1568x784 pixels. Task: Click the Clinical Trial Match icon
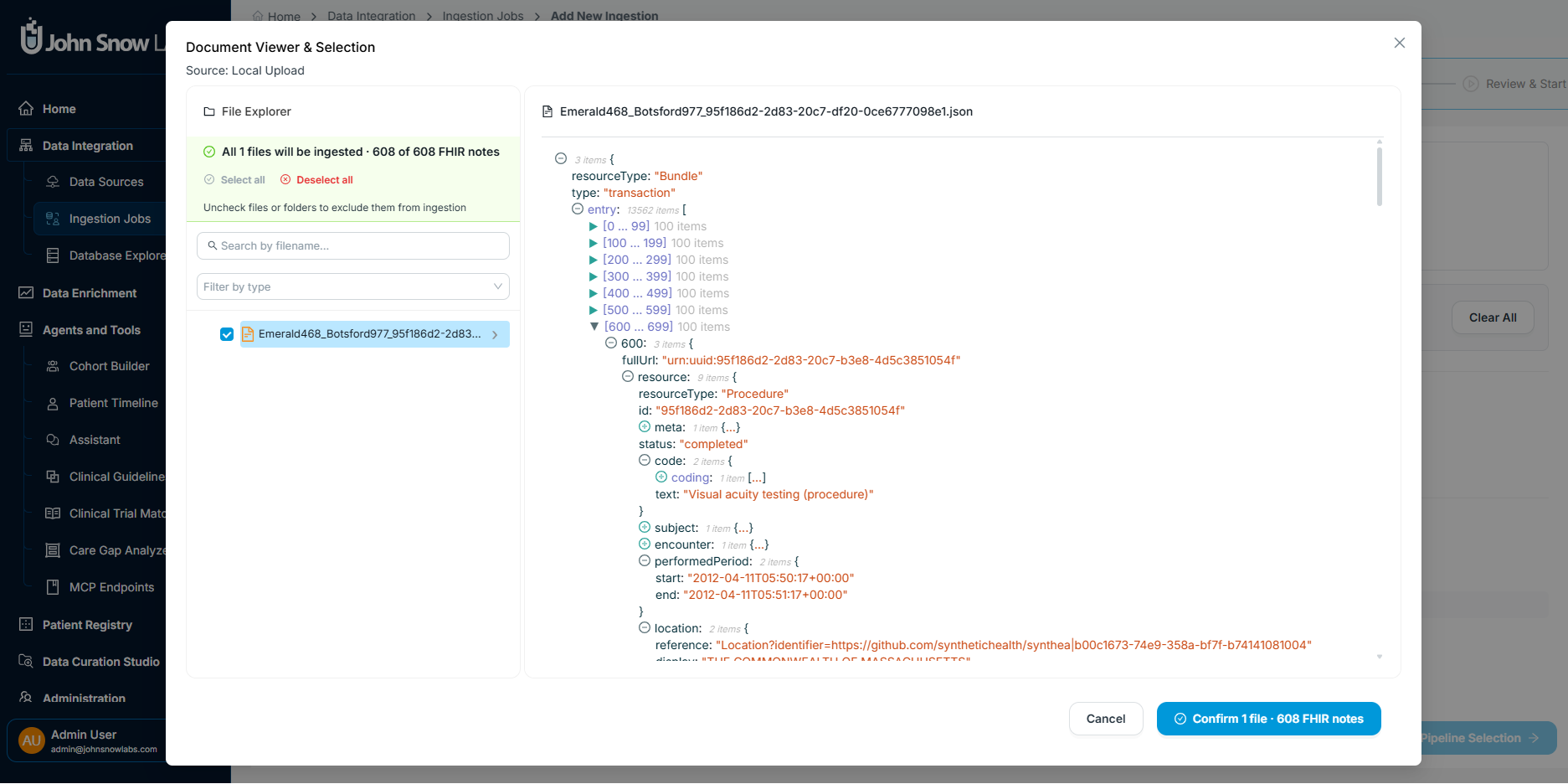click(x=53, y=513)
